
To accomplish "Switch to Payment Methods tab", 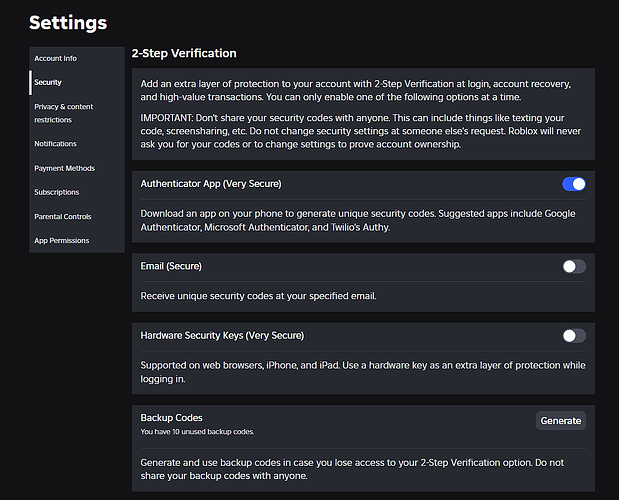I will pos(64,168).
